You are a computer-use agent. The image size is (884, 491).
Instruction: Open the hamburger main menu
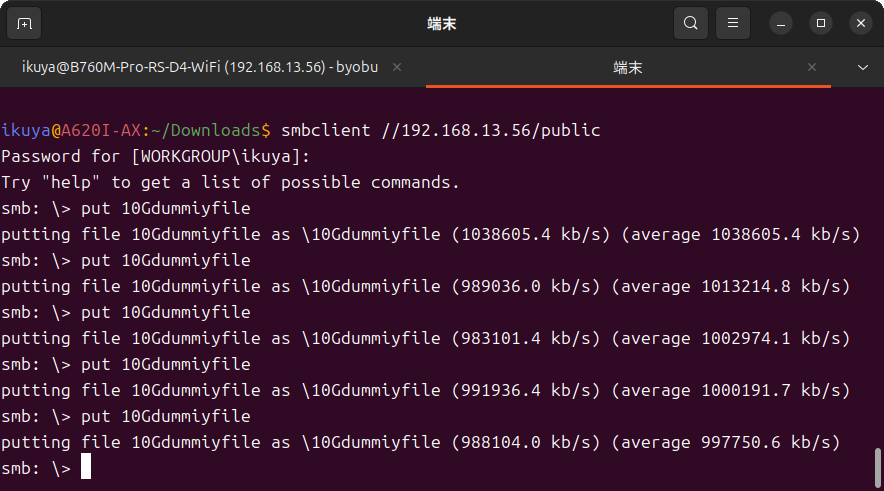click(x=732, y=23)
